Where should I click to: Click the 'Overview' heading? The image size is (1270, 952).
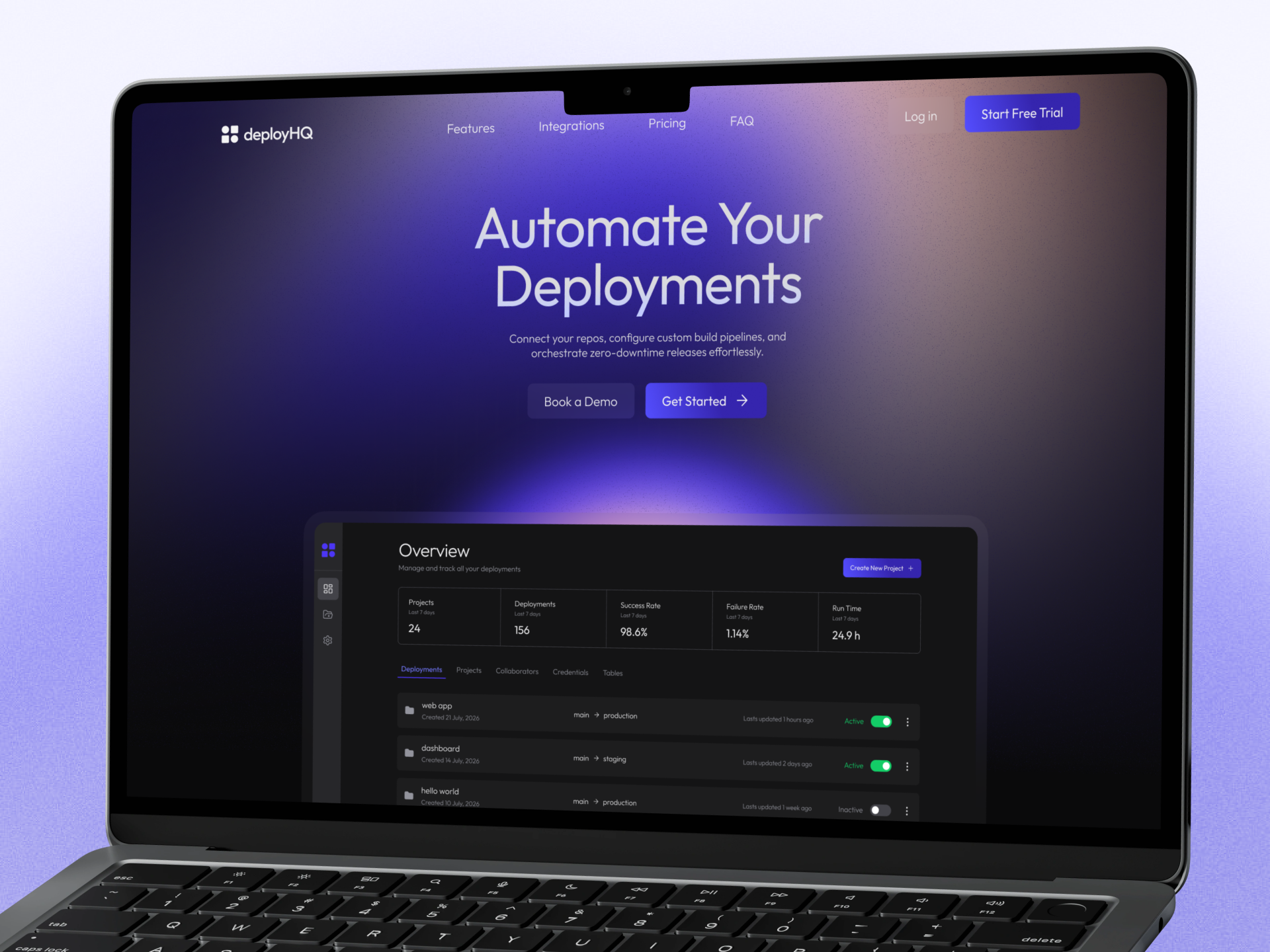click(x=434, y=551)
